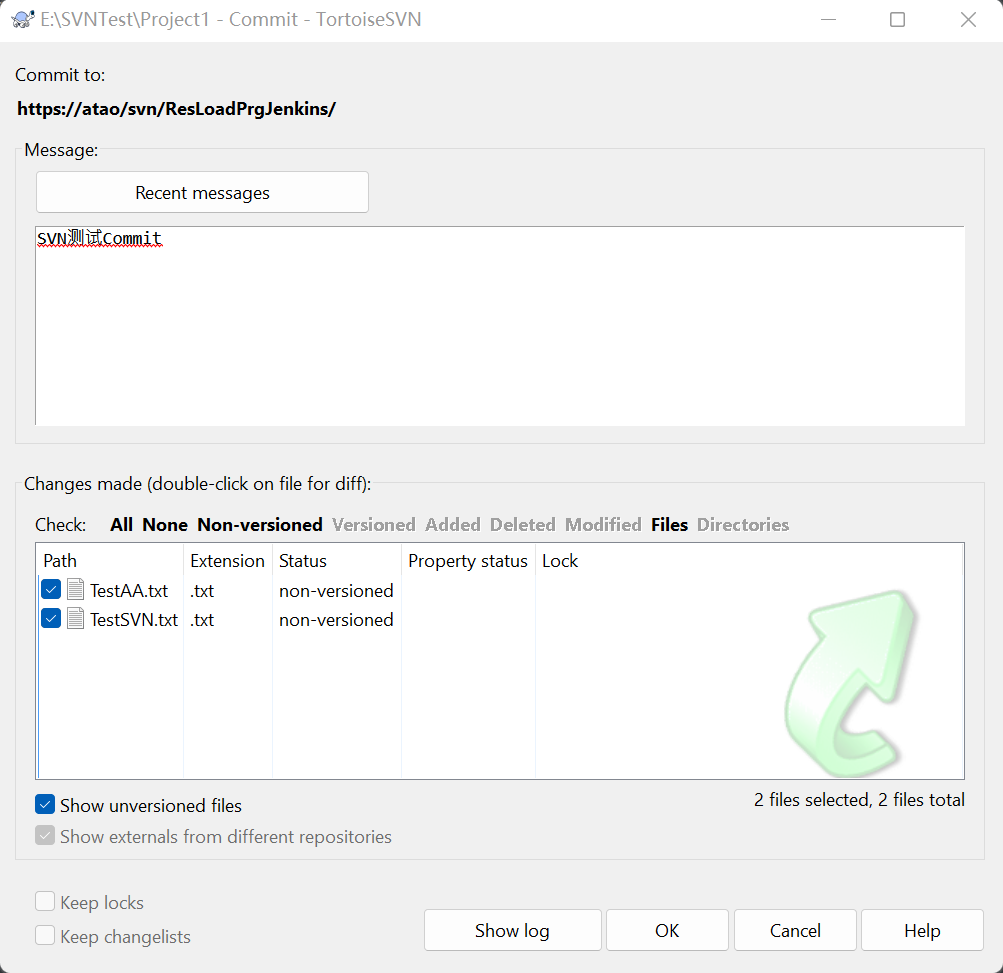Click the TestAA.txt file icon
This screenshot has height=973, width=1003.
point(76,590)
